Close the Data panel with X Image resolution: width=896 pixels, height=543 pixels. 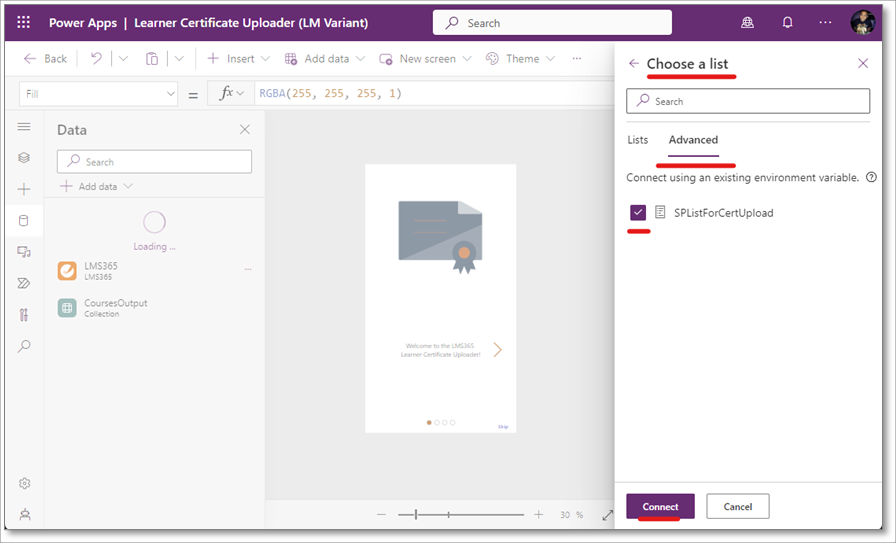tap(245, 129)
